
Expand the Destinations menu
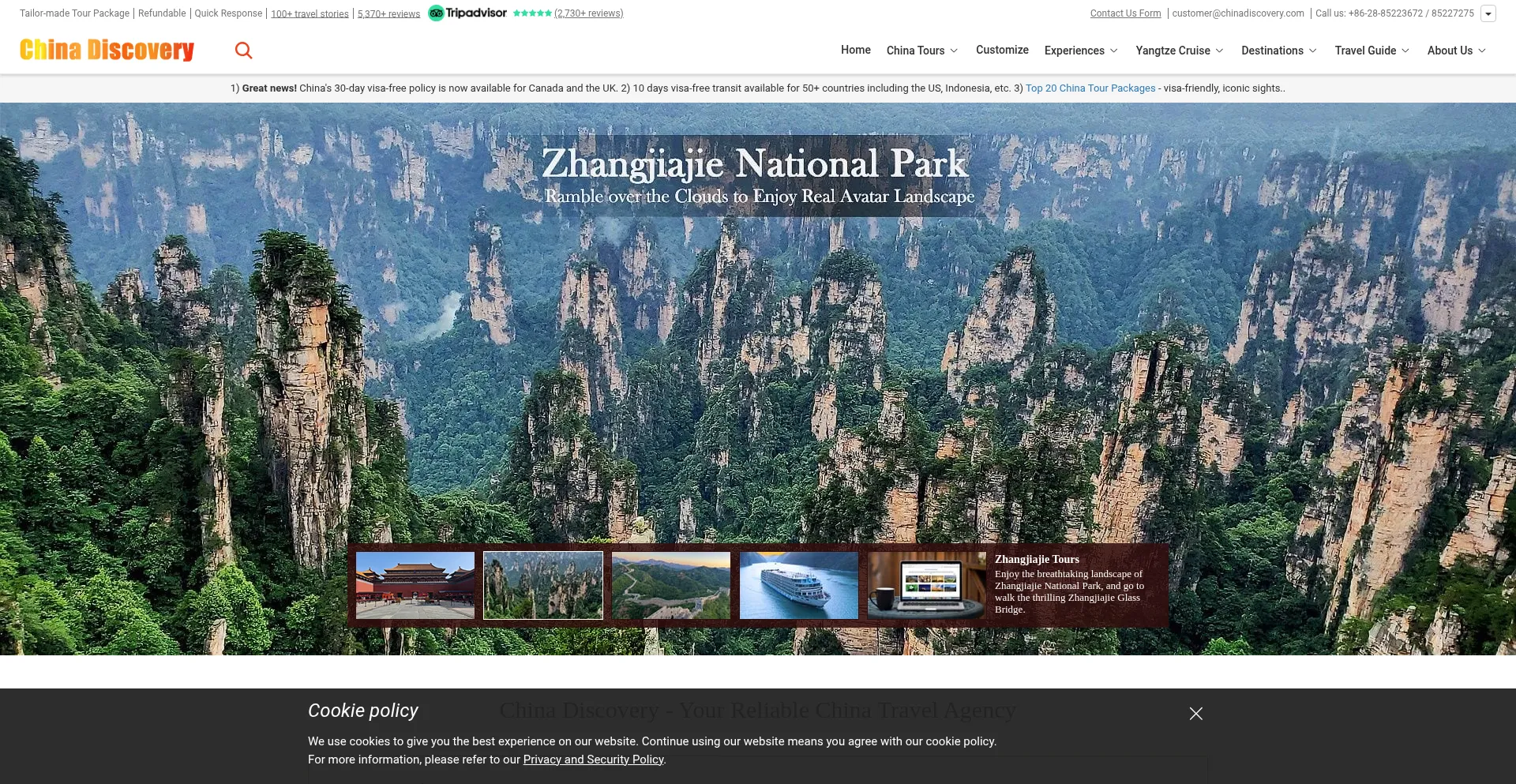1279,51
